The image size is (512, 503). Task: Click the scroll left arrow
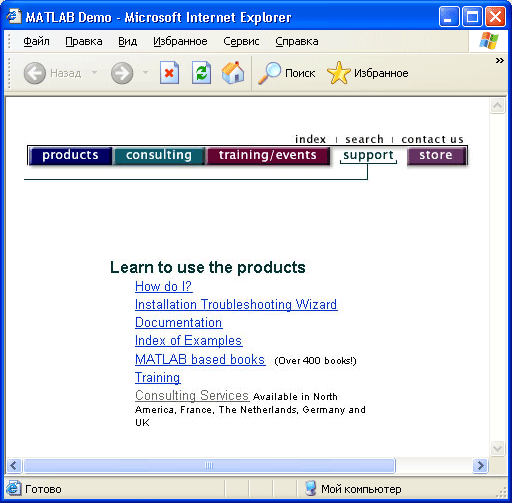(x=14, y=466)
